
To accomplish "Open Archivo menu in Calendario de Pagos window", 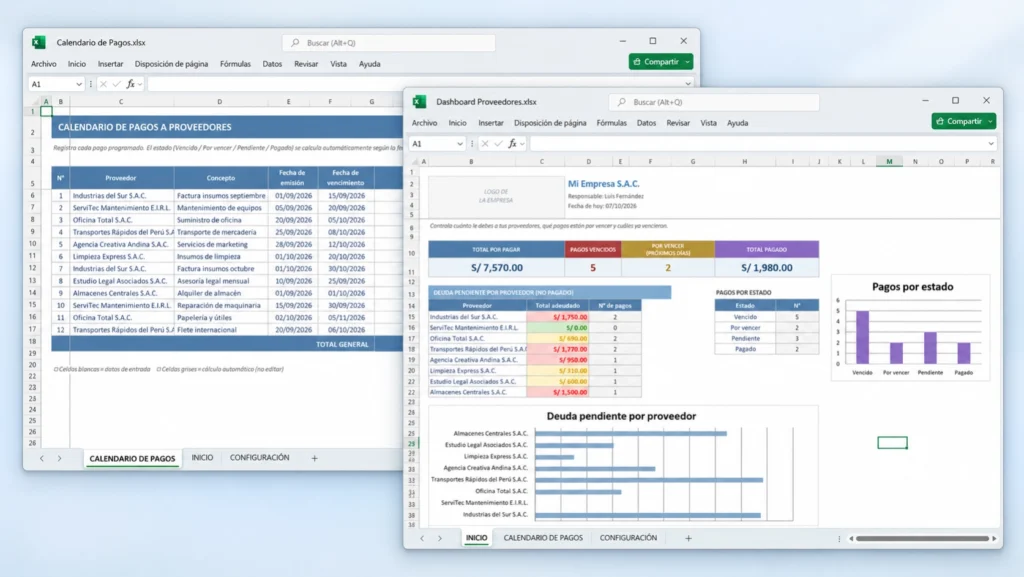I will (x=44, y=64).
